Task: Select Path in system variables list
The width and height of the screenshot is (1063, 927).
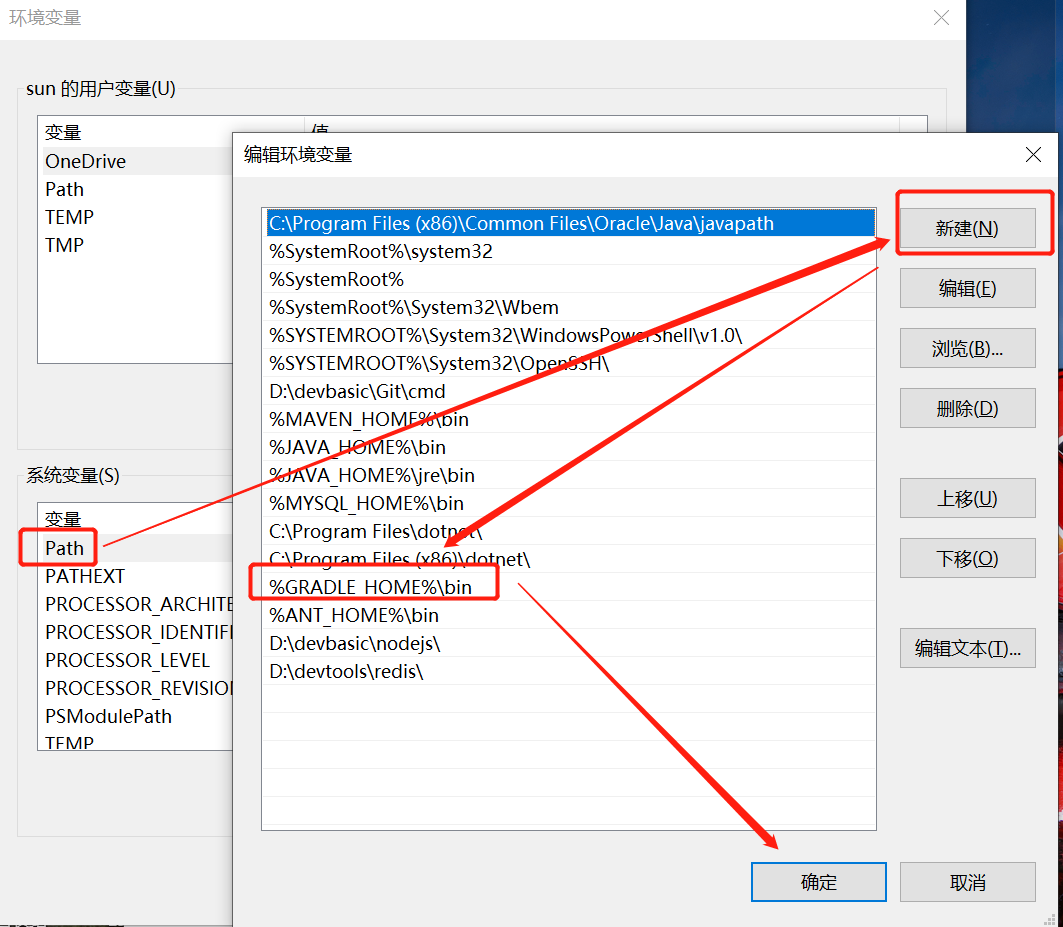Action: (x=138, y=548)
